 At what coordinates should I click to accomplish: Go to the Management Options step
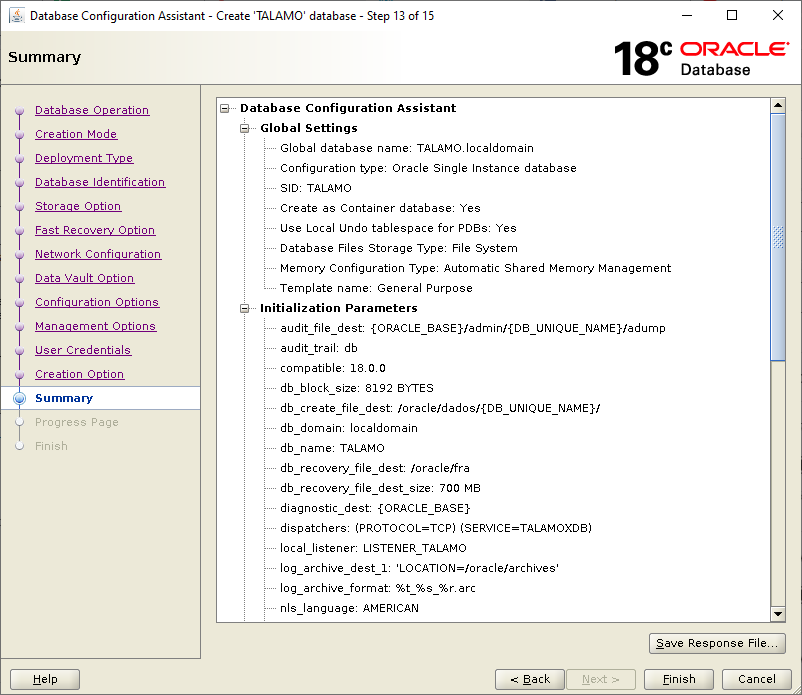click(95, 326)
